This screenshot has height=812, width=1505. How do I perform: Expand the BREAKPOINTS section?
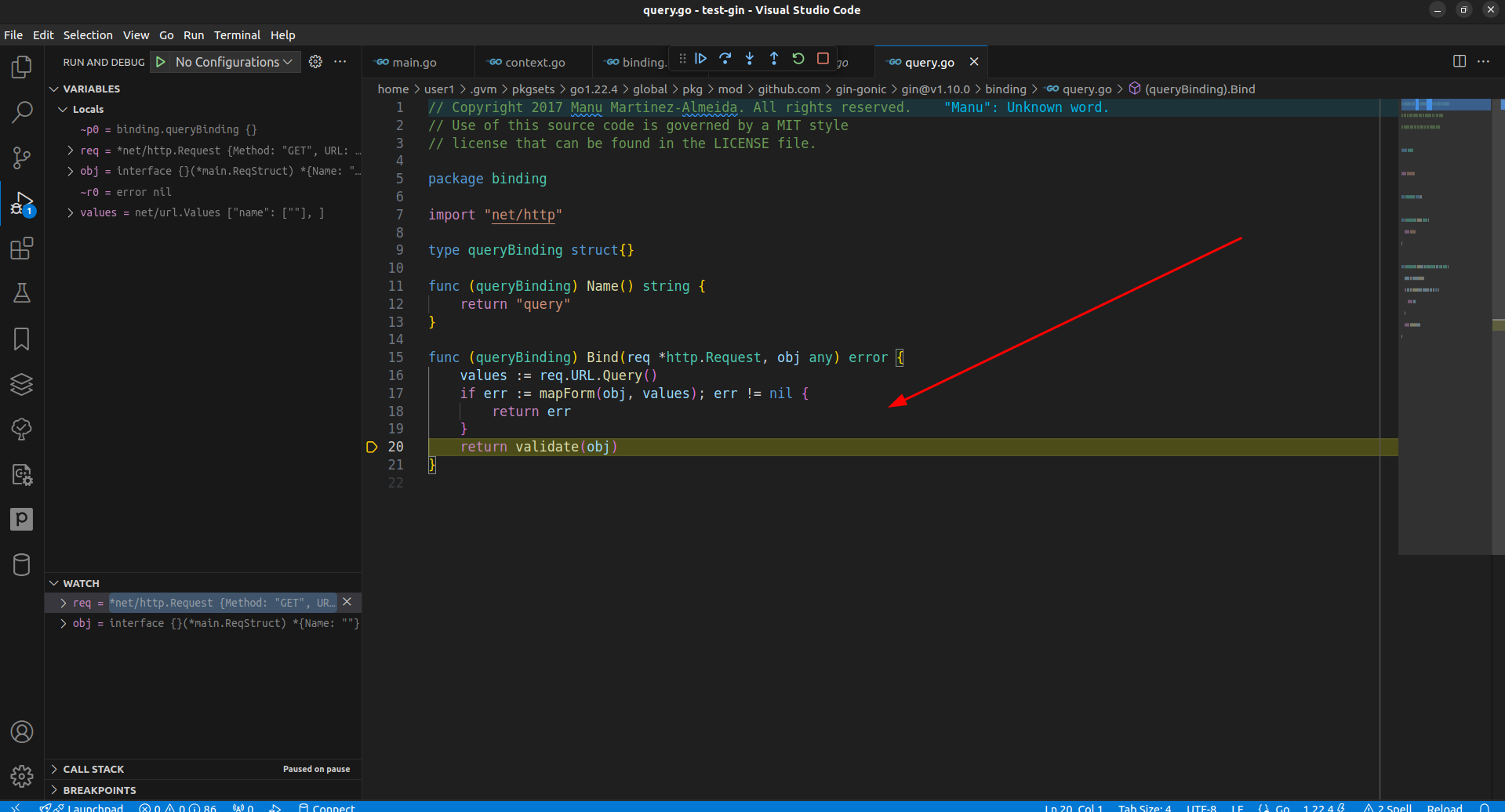click(100, 790)
